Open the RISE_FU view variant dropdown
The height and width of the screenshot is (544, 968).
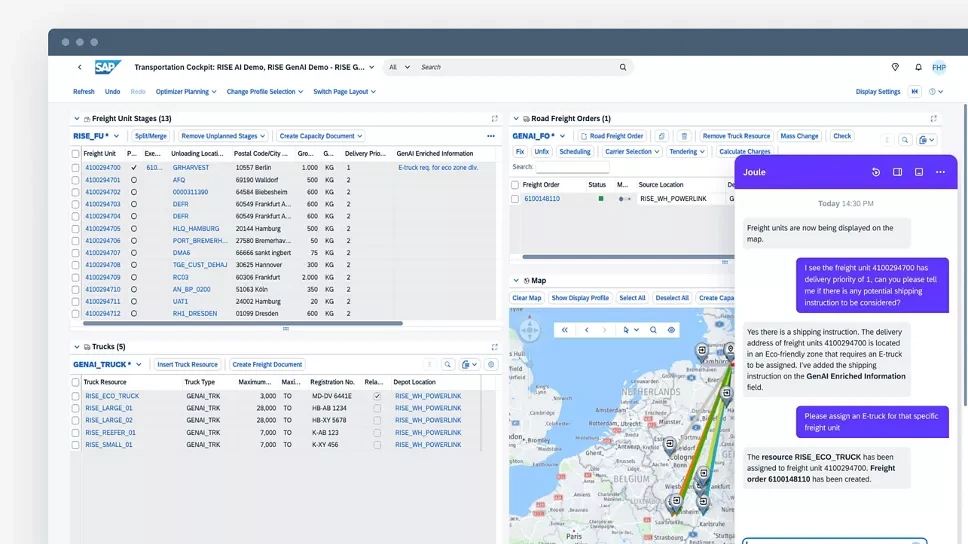pos(116,136)
